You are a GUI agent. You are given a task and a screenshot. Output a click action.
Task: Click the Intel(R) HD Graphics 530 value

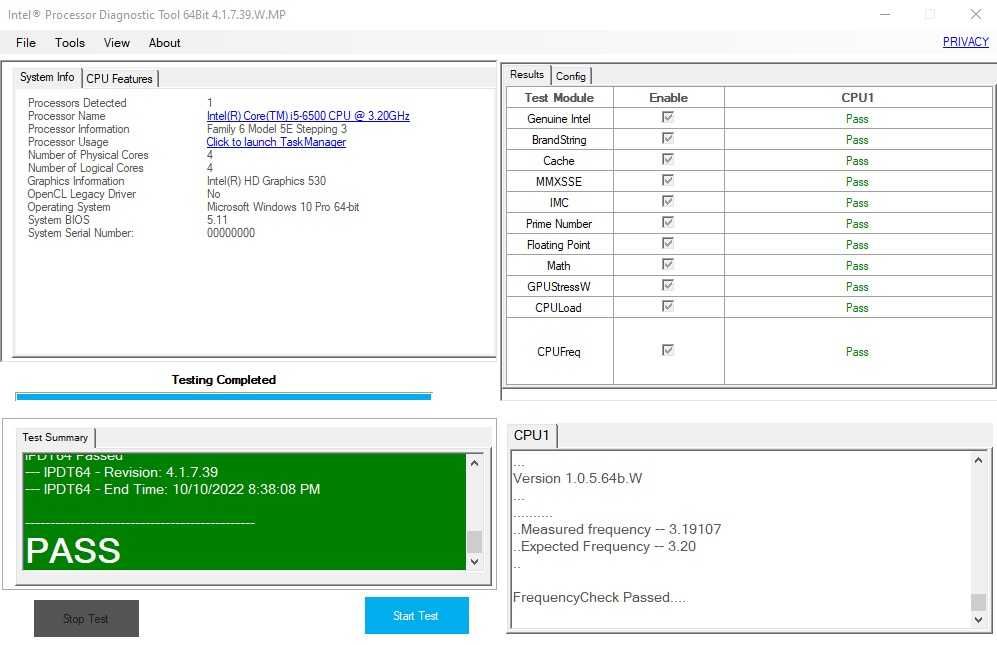pos(266,181)
